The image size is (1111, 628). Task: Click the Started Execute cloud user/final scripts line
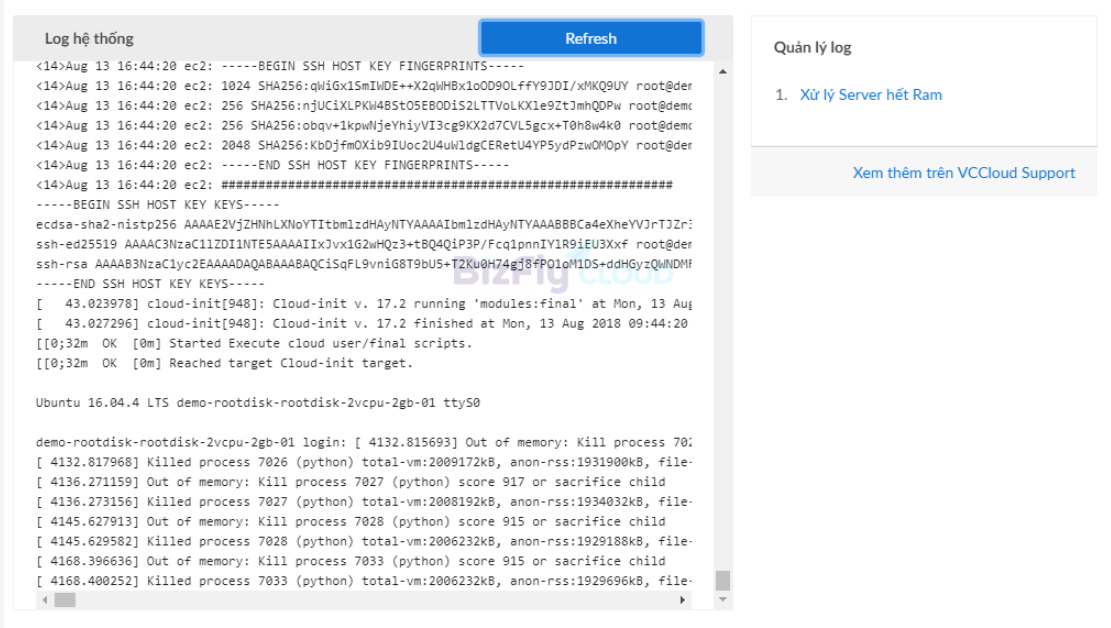tap(254, 343)
